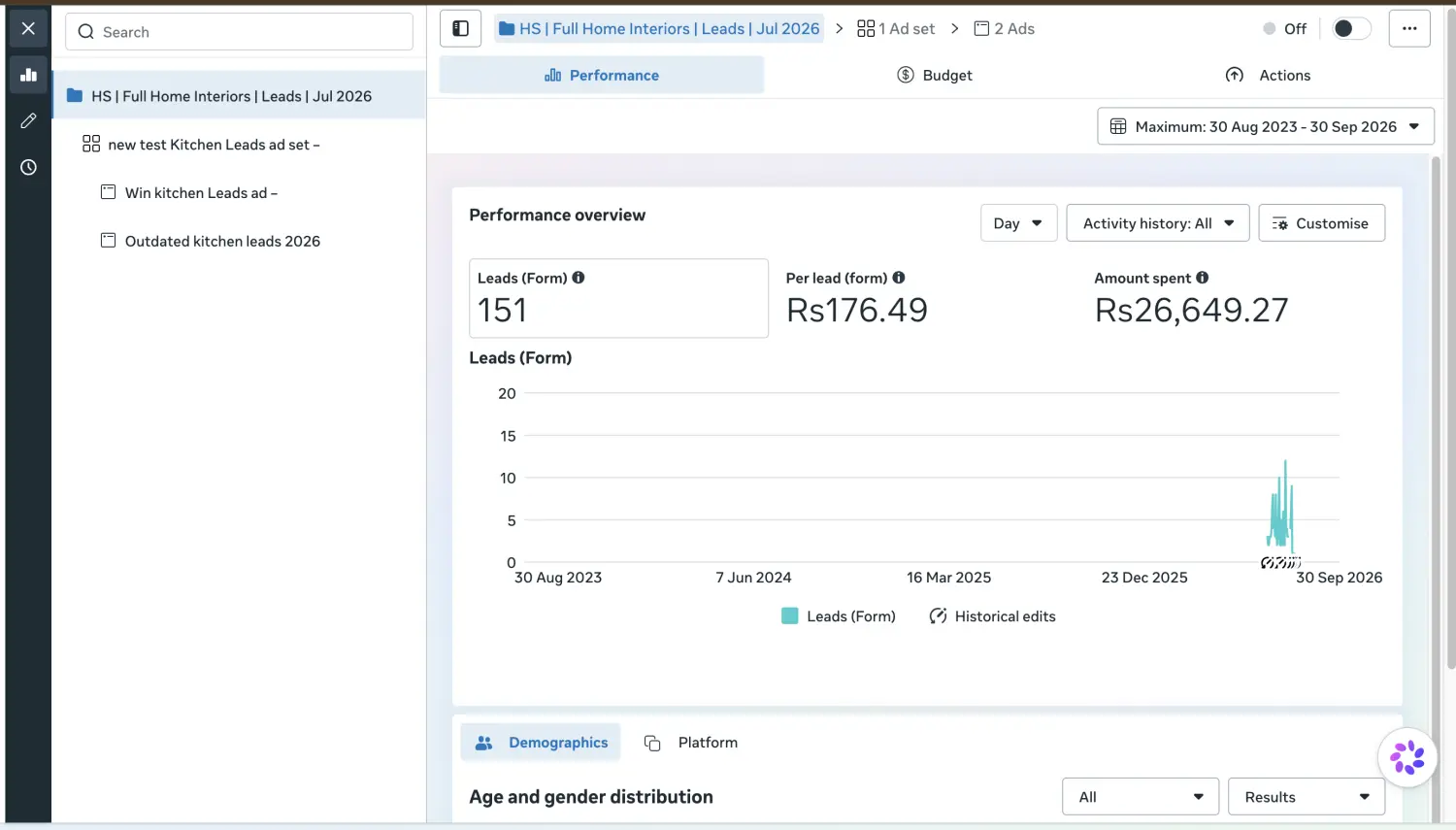Click the HS Full Home Interiors breadcrumb
Image resolution: width=1456 pixels, height=830 pixels.
click(x=659, y=29)
